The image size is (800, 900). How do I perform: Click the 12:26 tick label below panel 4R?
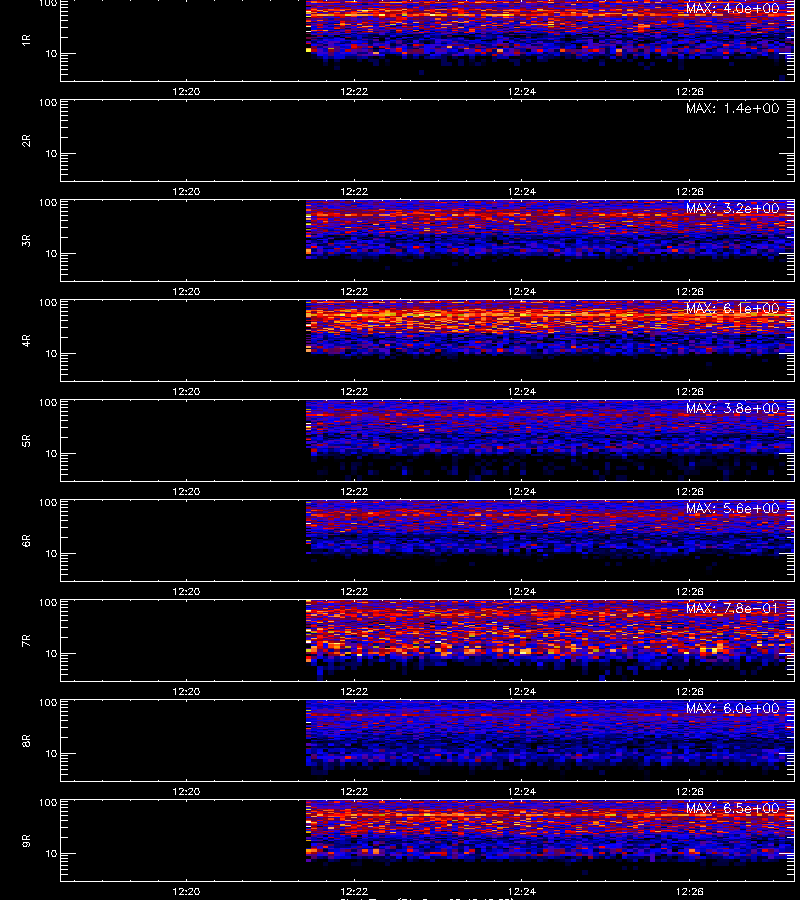pos(689,391)
